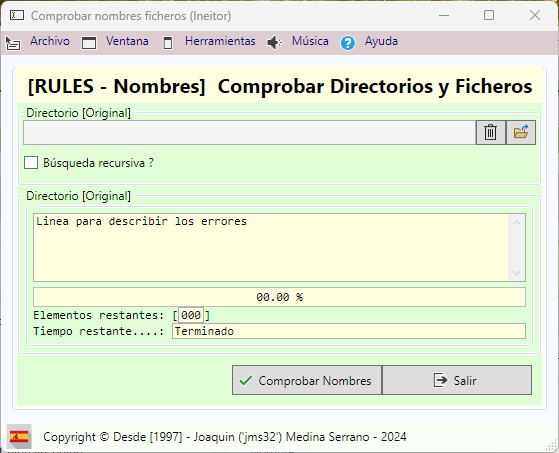Open the Ayuda menu
The image size is (559, 453).
381,41
